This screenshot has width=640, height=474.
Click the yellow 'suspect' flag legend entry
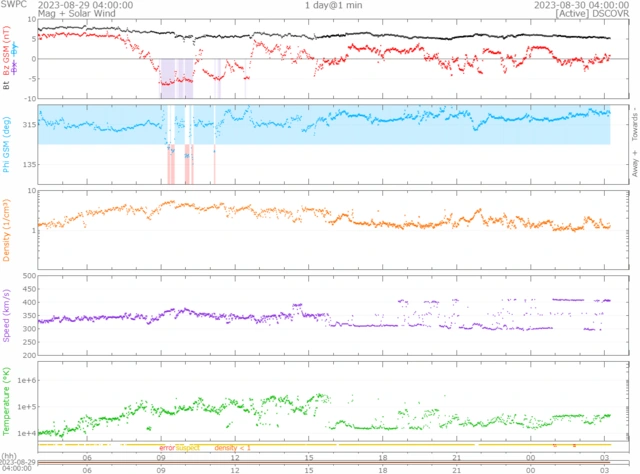coord(188,447)
